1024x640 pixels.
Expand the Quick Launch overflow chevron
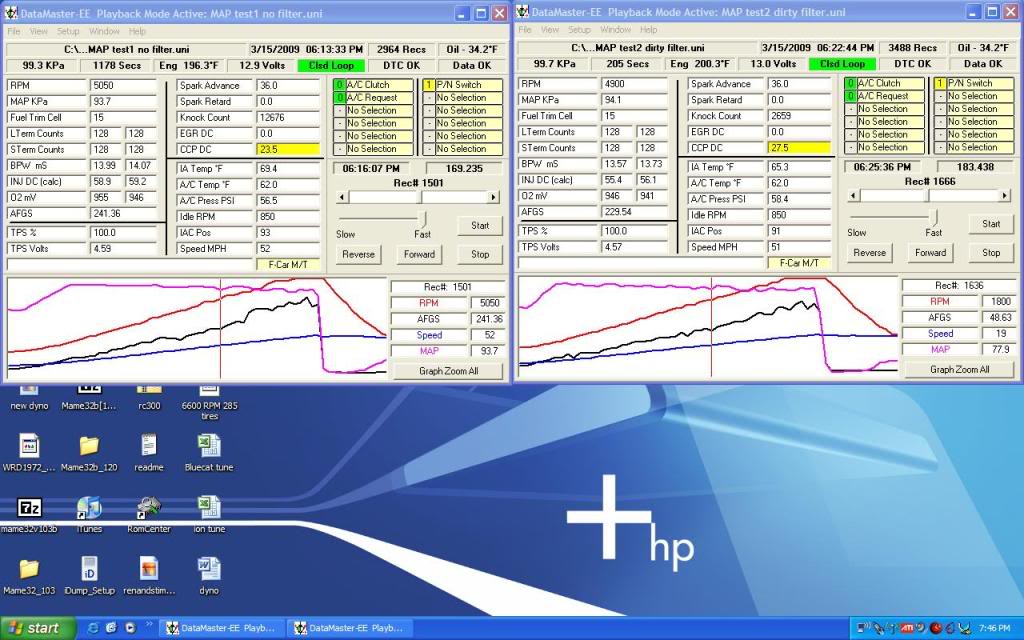[149, 624]
